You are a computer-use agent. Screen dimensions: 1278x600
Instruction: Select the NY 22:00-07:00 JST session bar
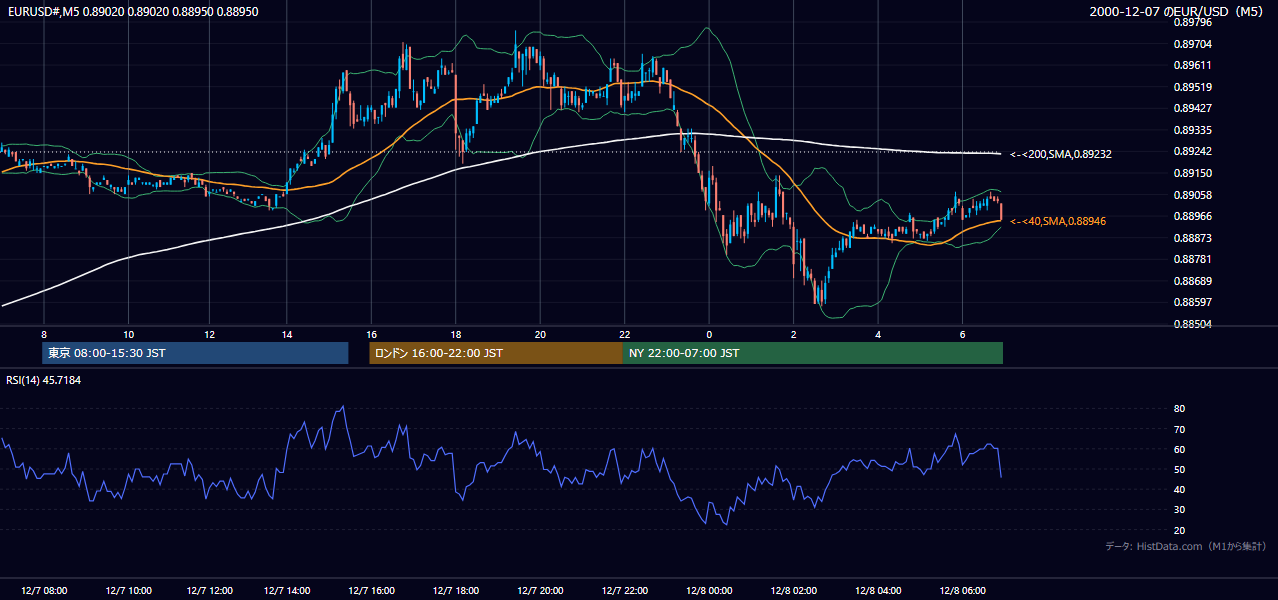click(813, 353)
